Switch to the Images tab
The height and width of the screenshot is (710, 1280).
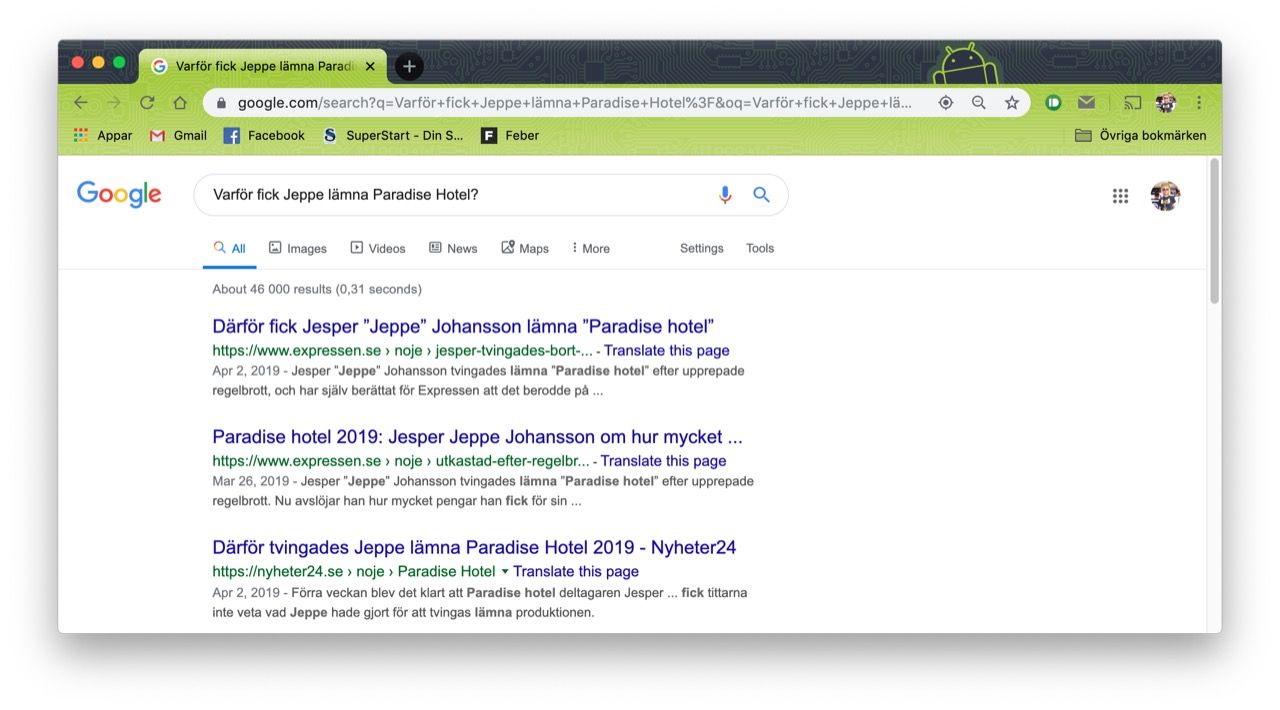297,248
